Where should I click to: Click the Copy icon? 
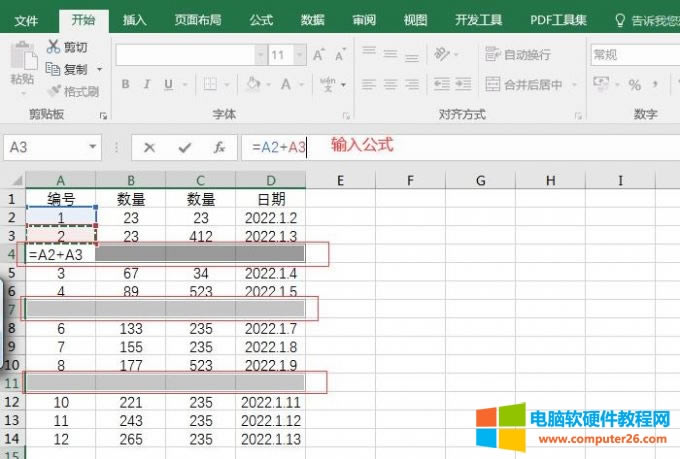(x=53, y=69)
